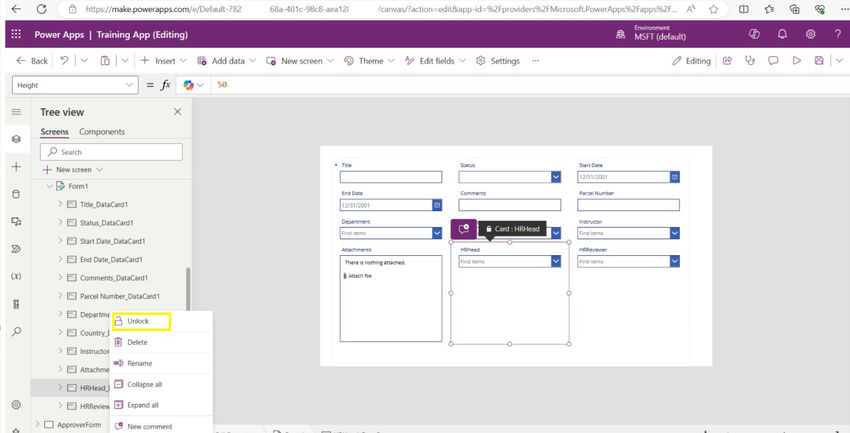
Task: Open the Advanced tools icon in left rail
Action: coord(16,304)
